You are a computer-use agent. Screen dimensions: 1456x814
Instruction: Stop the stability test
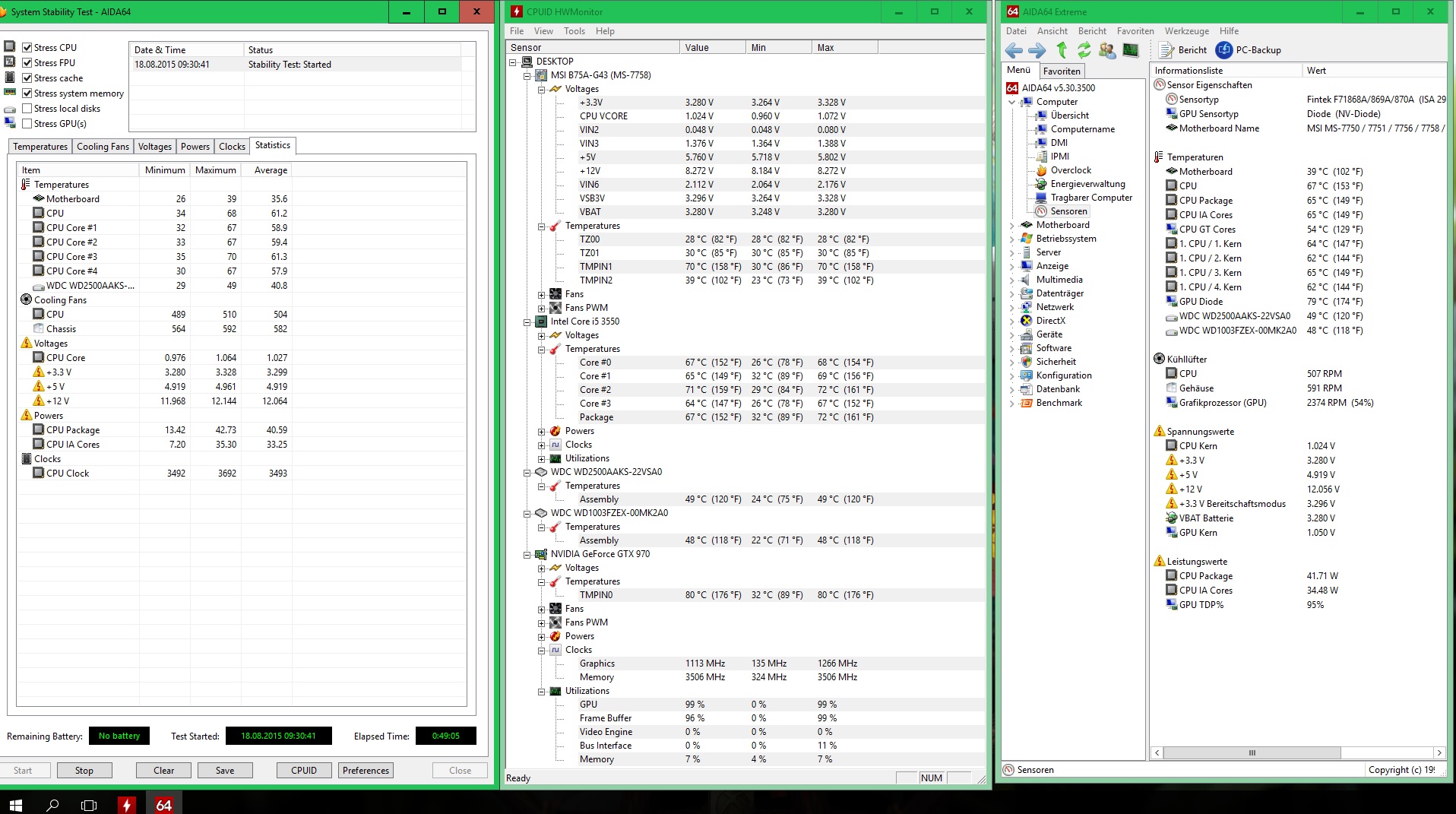(x=84, y=771)
